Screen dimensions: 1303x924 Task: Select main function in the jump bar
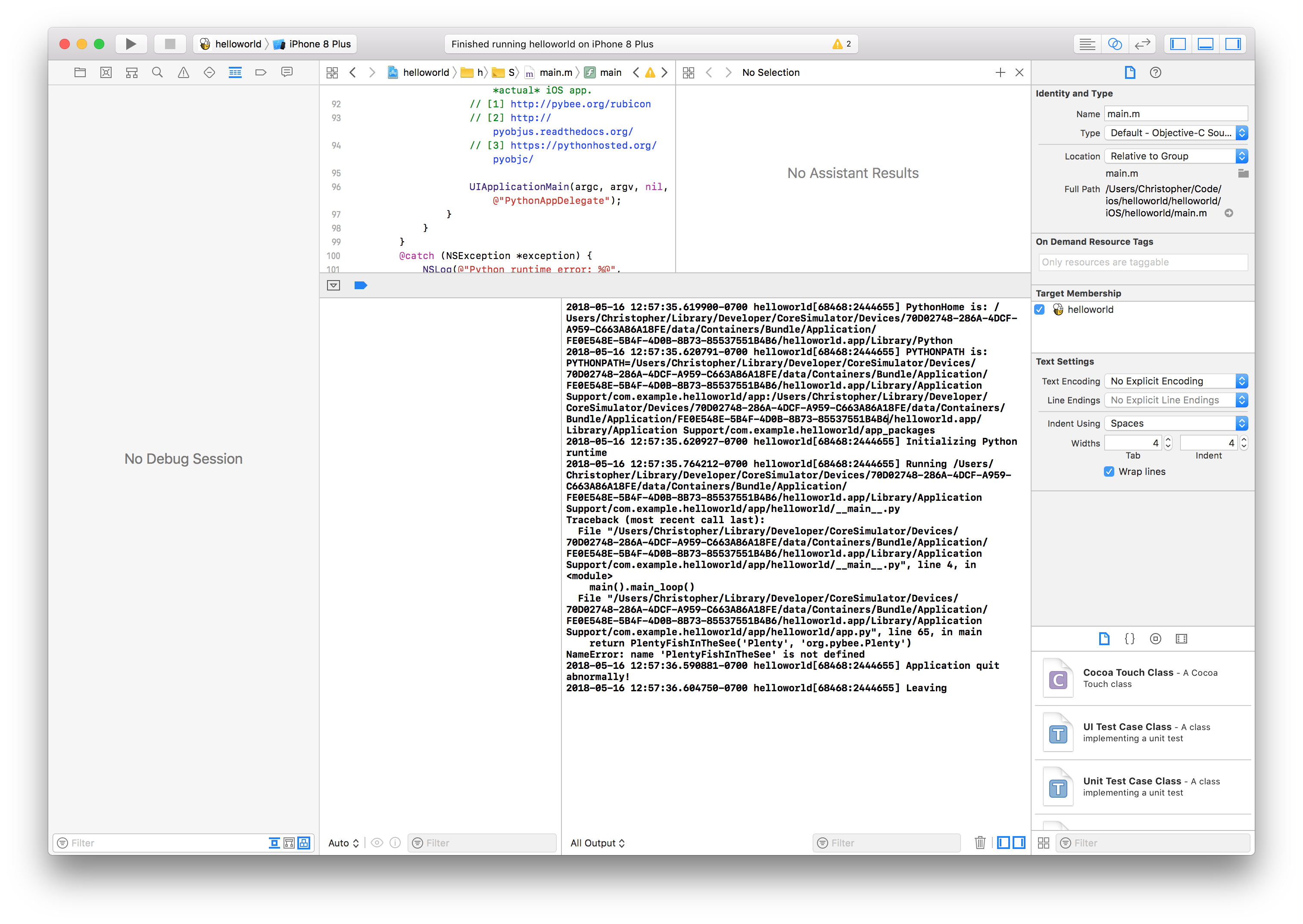(603, 72)
